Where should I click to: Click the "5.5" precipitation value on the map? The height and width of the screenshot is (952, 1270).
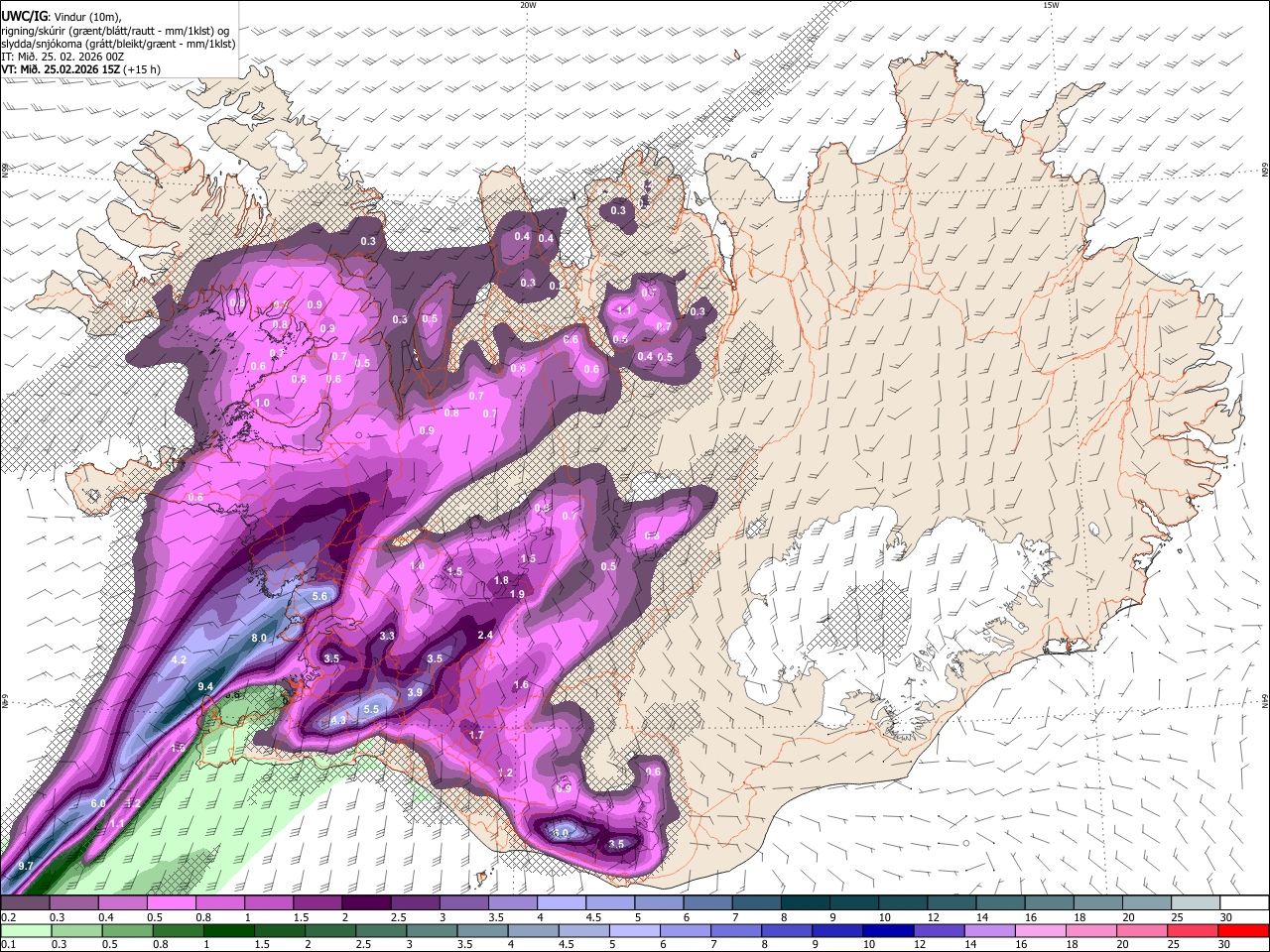coord(372,710)
